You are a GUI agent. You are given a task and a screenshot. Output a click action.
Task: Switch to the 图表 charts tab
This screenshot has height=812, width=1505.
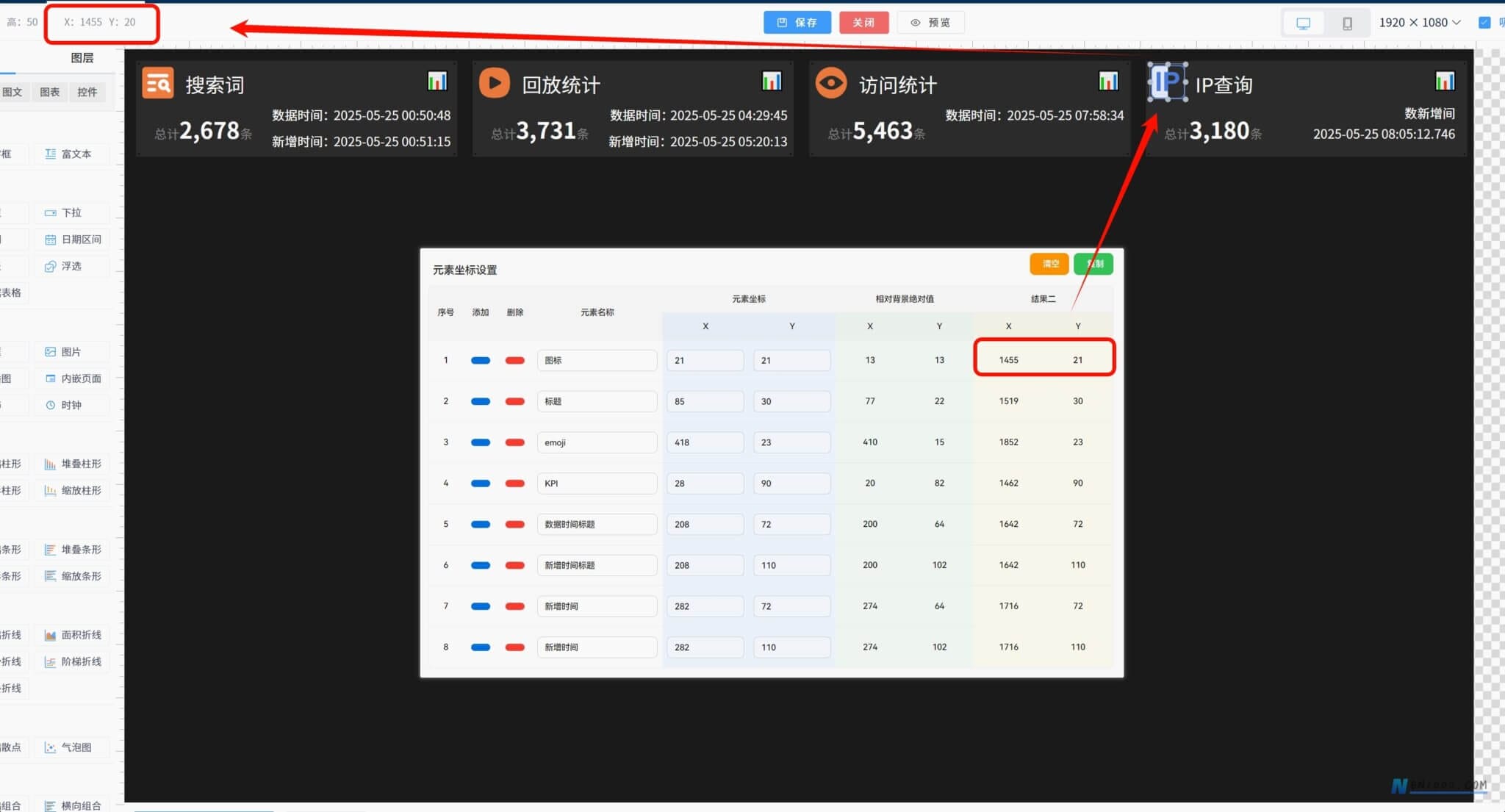(x=50, y=92)
